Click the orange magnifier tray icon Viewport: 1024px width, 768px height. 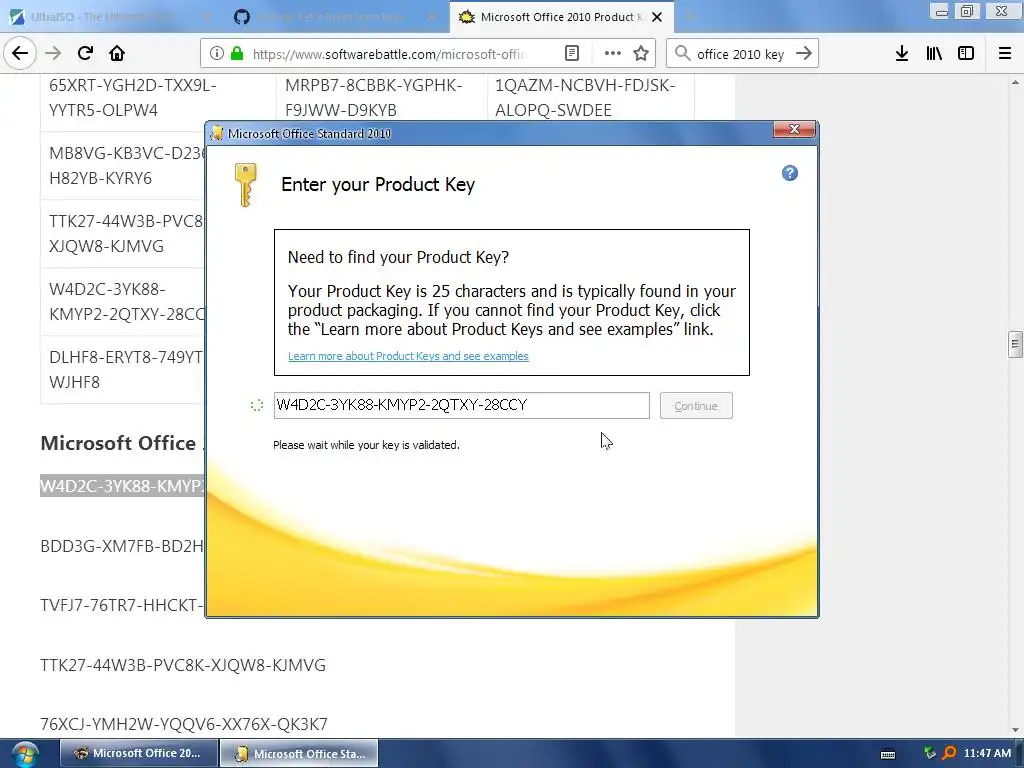tap(949, 753)
